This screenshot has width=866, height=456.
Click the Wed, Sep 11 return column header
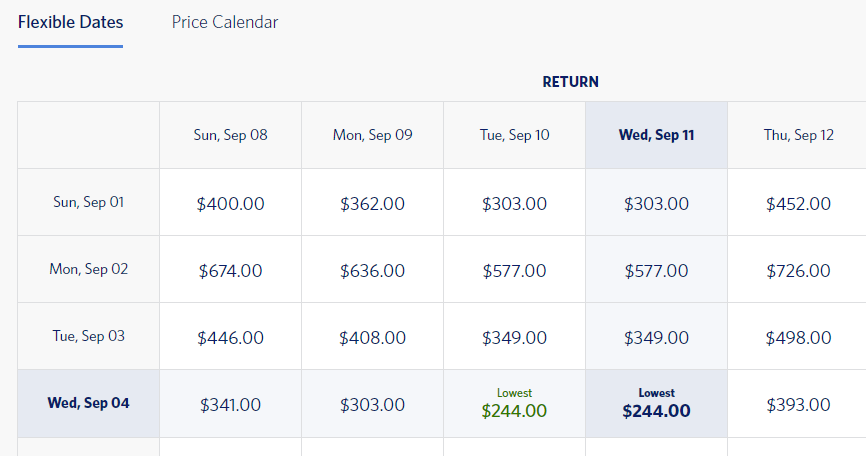pos(656,135)
